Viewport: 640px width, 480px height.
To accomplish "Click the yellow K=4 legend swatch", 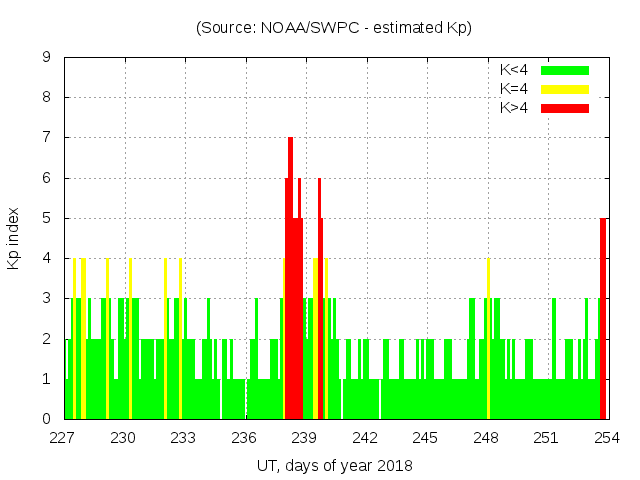I will pos(565,89).
